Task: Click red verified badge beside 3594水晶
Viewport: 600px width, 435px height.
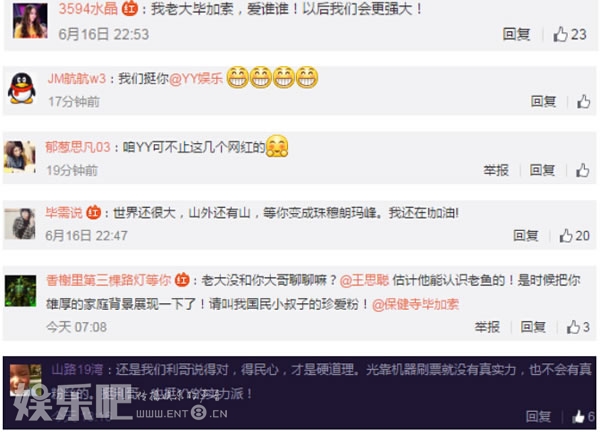Action: coord(130,8)
